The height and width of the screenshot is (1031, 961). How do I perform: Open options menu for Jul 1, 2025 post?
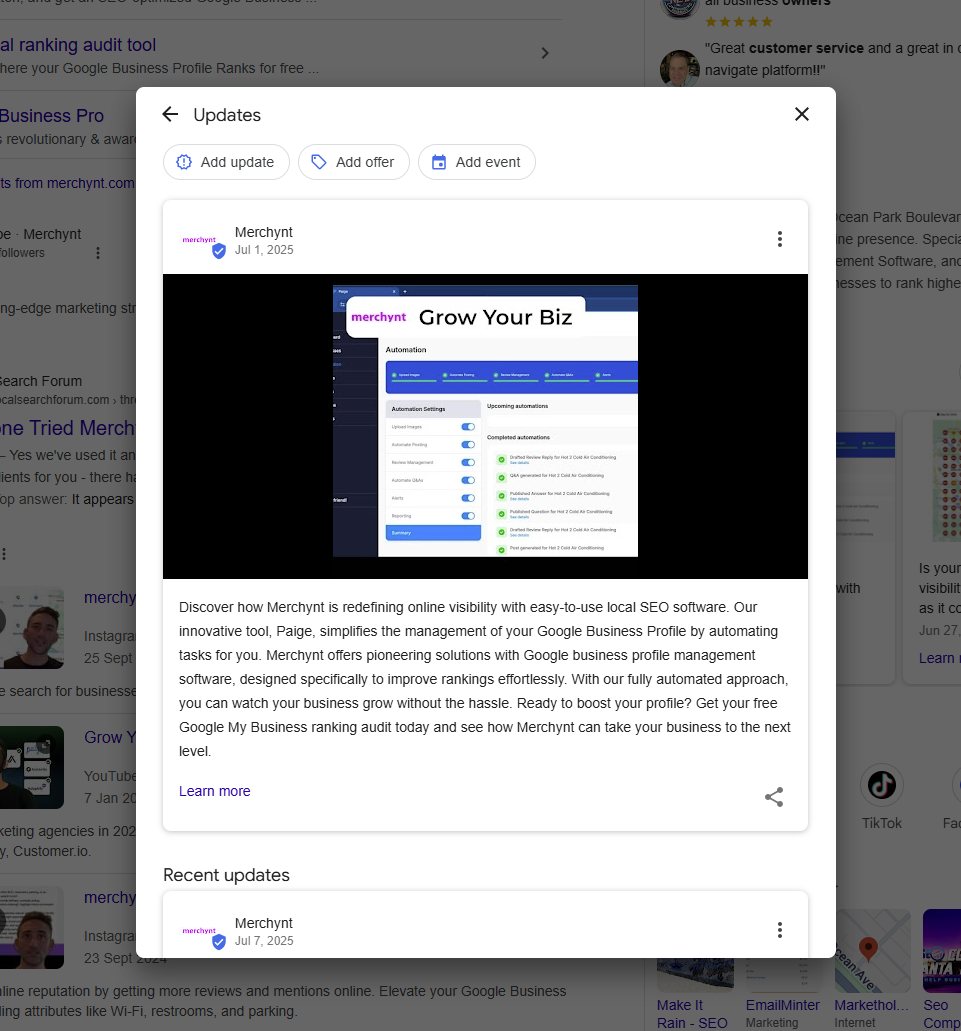point(780,239)
